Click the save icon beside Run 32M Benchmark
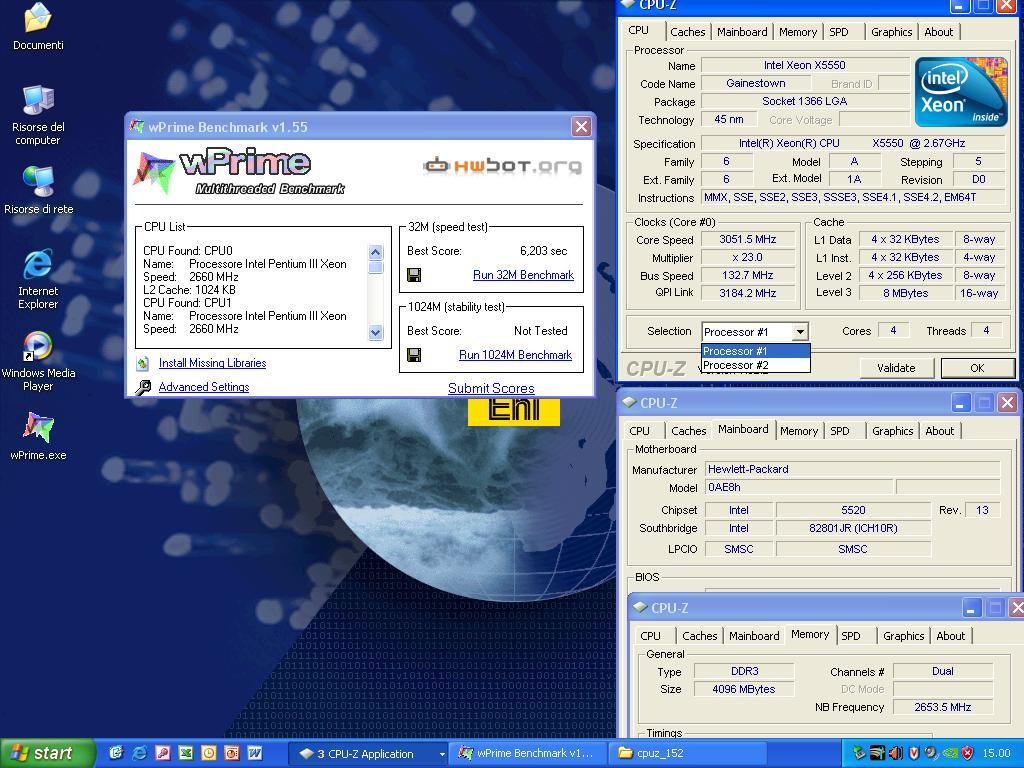The image size is (1024, 768). click(413, 275)
